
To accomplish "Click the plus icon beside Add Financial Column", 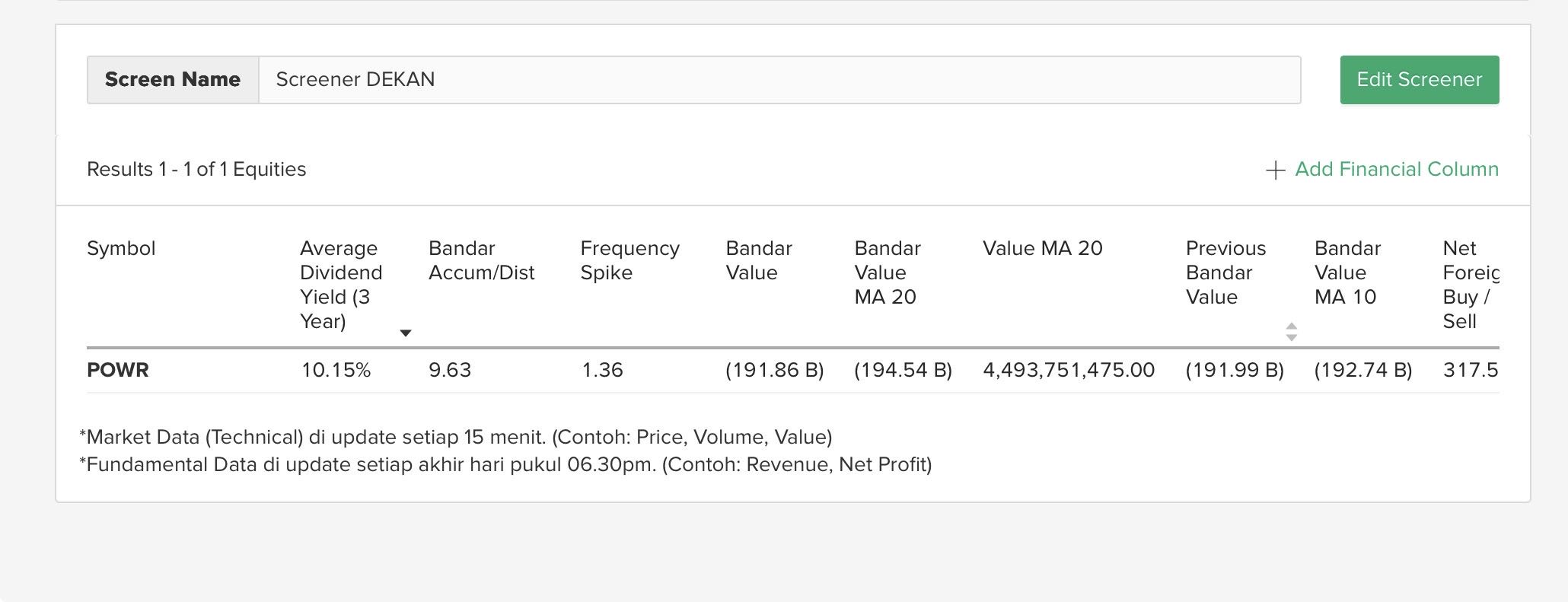I will (x=1275, y=170).
